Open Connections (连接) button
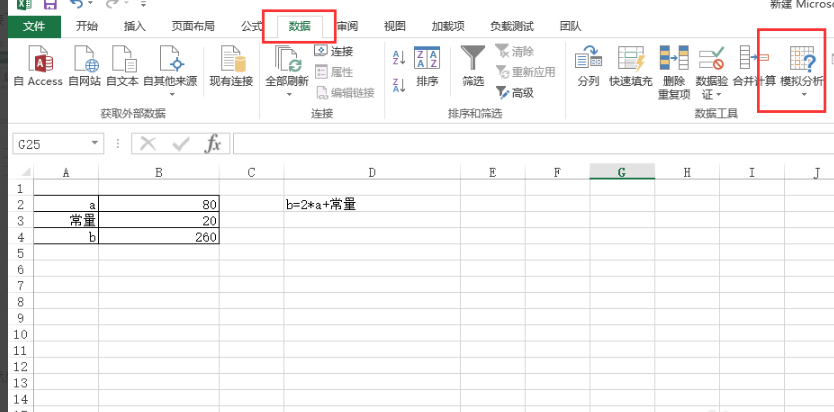This screenshot has width=834, height=412. [x=334, y=52]
